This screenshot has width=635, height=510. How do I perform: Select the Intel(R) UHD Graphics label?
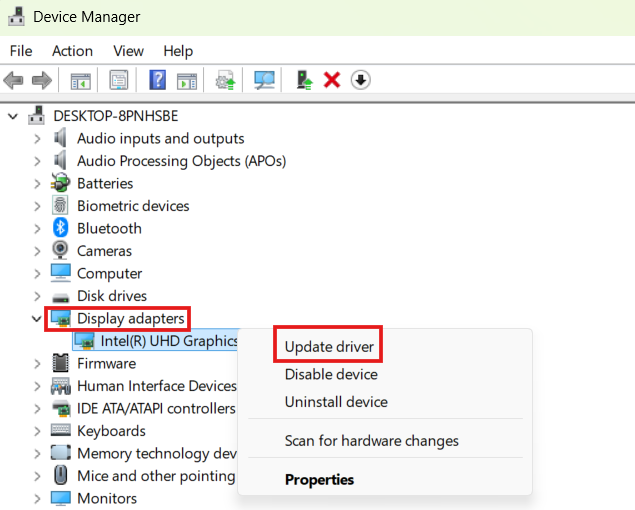(169, 341)
